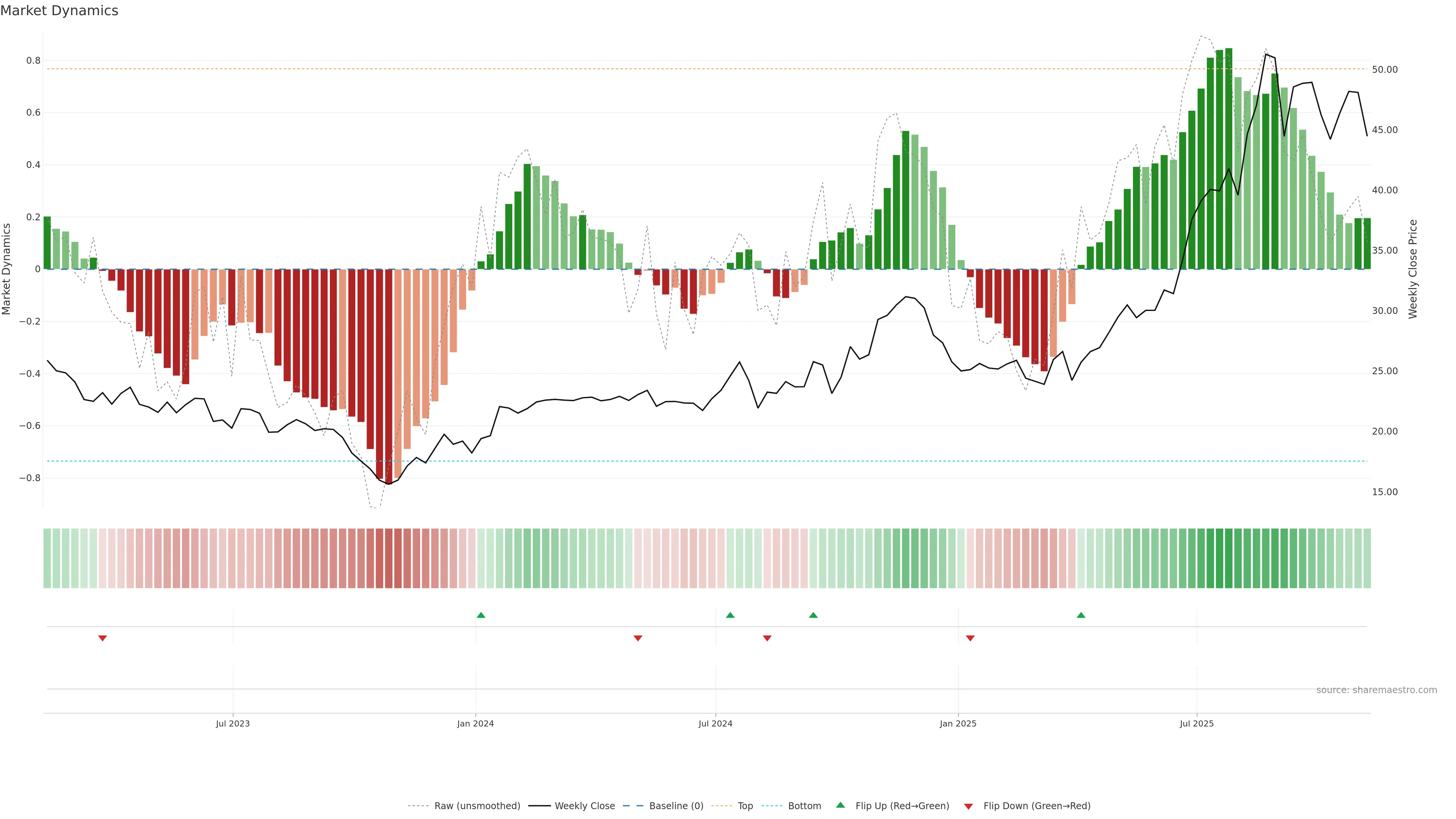Toggle the Top threshold legend entry
This screenshot has height=819, width=1456.
(745, 806)
